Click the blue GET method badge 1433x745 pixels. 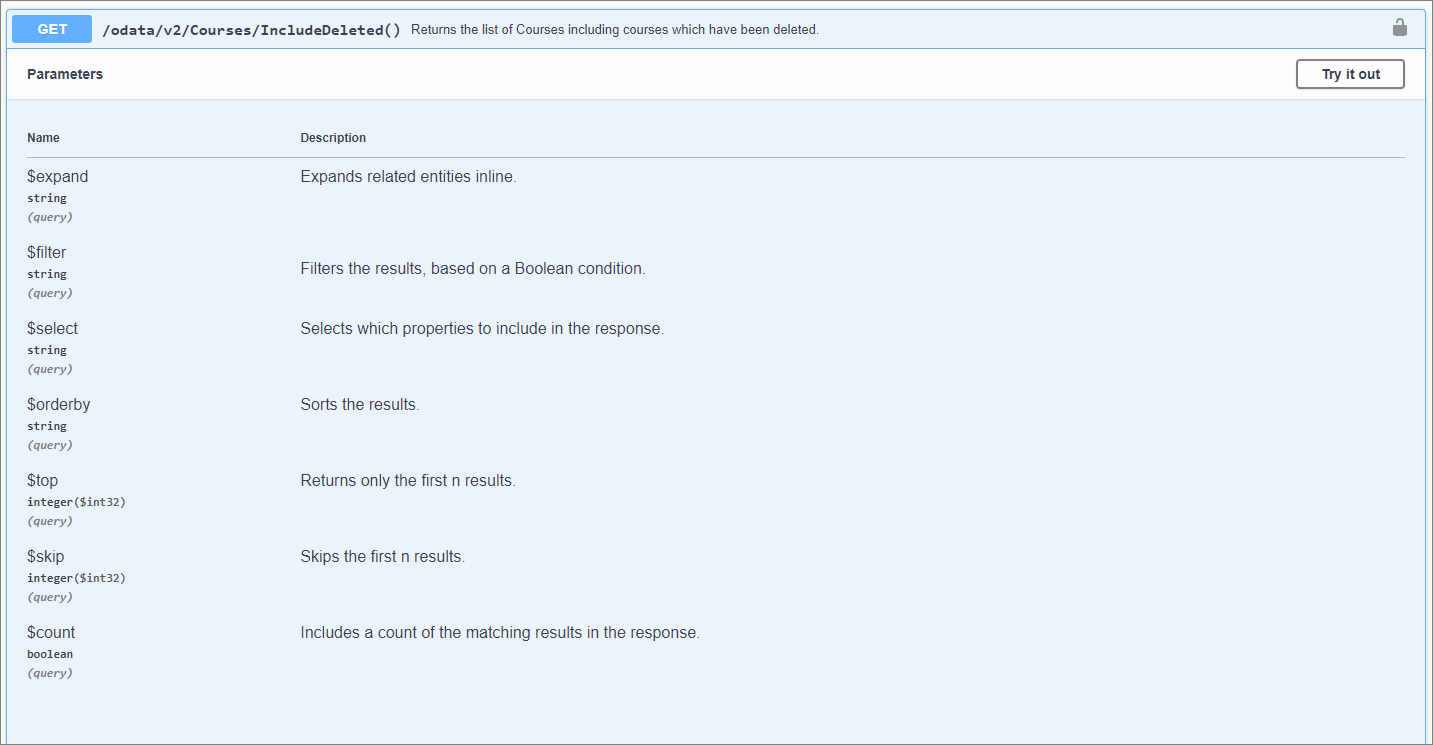point(52,30)
